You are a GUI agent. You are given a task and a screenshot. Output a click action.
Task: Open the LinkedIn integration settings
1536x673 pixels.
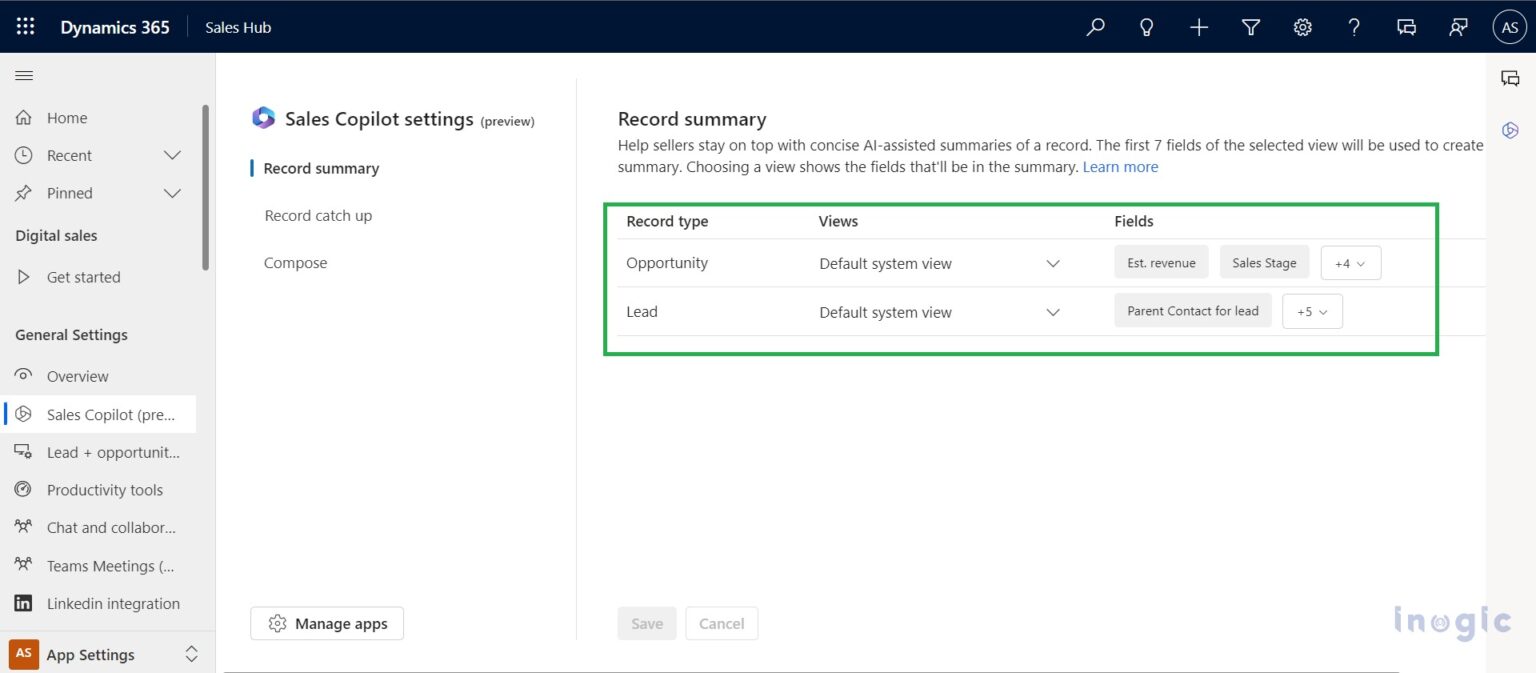point(112,603)
